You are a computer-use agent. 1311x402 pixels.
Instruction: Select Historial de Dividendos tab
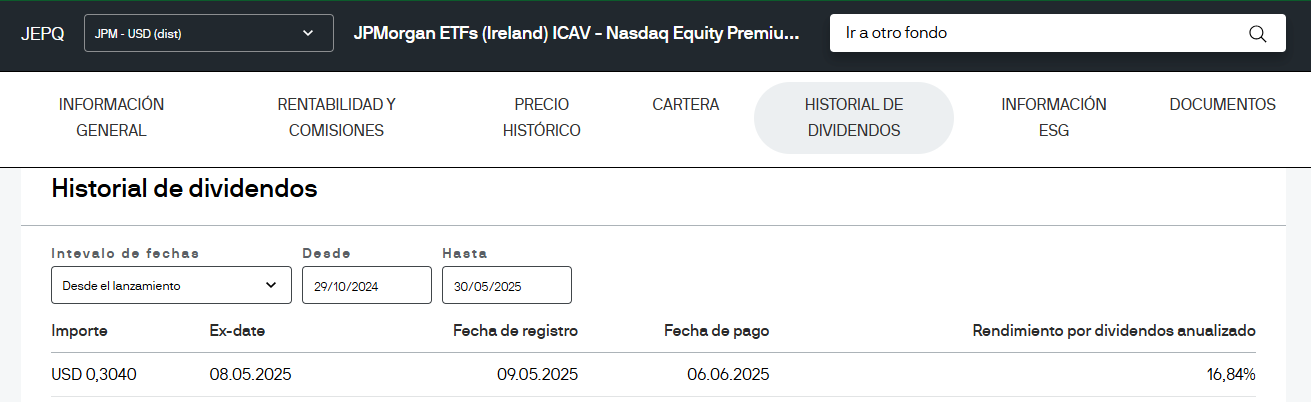pyautogui.click(x=854, y=117)
